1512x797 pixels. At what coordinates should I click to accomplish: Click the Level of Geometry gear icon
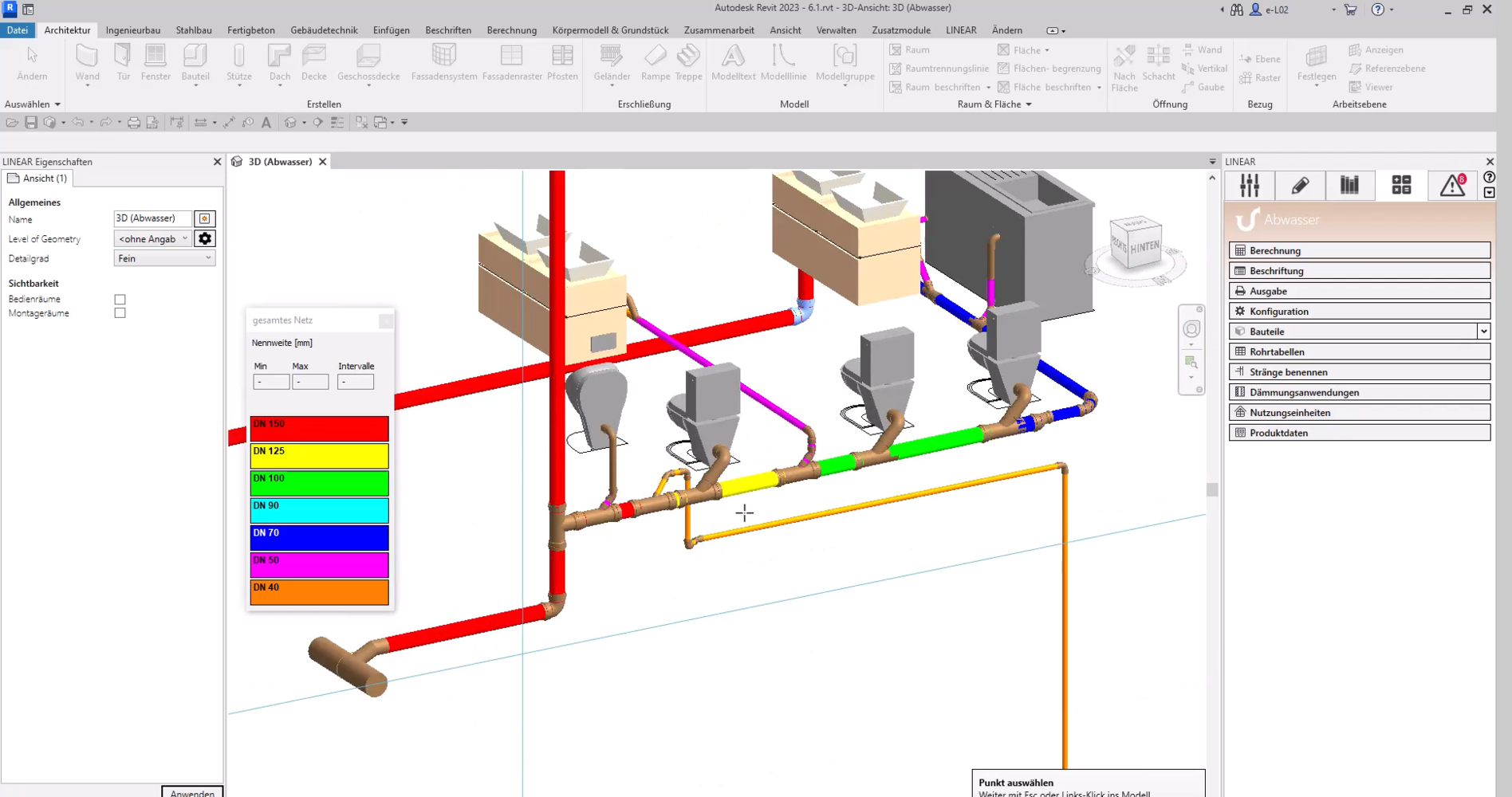coord(205,238)
